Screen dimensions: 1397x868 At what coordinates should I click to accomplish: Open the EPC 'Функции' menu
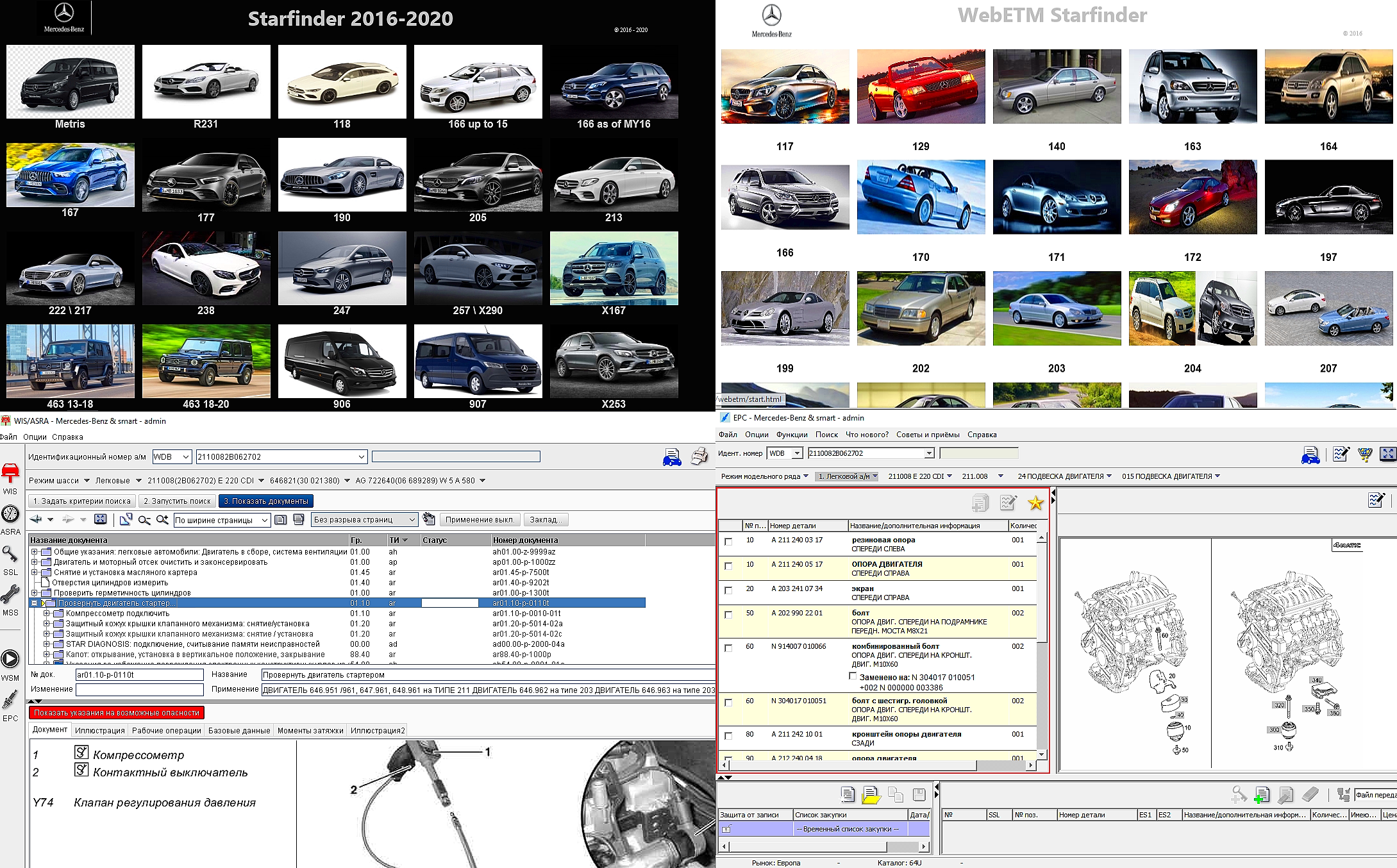click(792, 435)
